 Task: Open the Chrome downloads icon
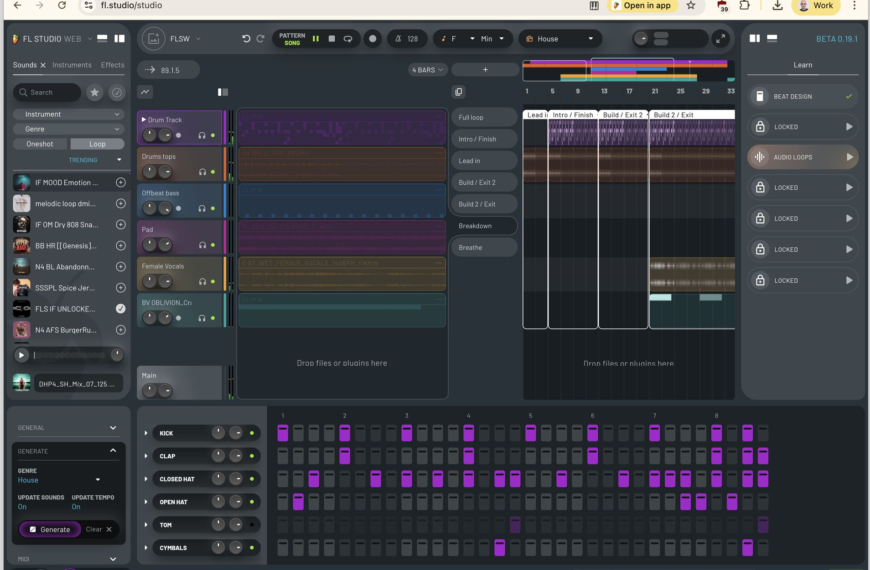[777, 6]
